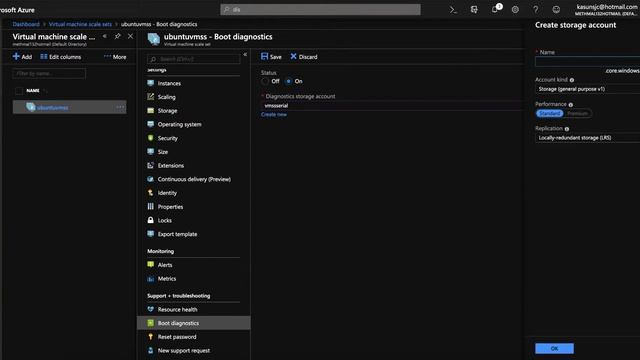Viewport: 640px width, 360px height.
Task: Set Status to Off
Action: tap(265, 81)
